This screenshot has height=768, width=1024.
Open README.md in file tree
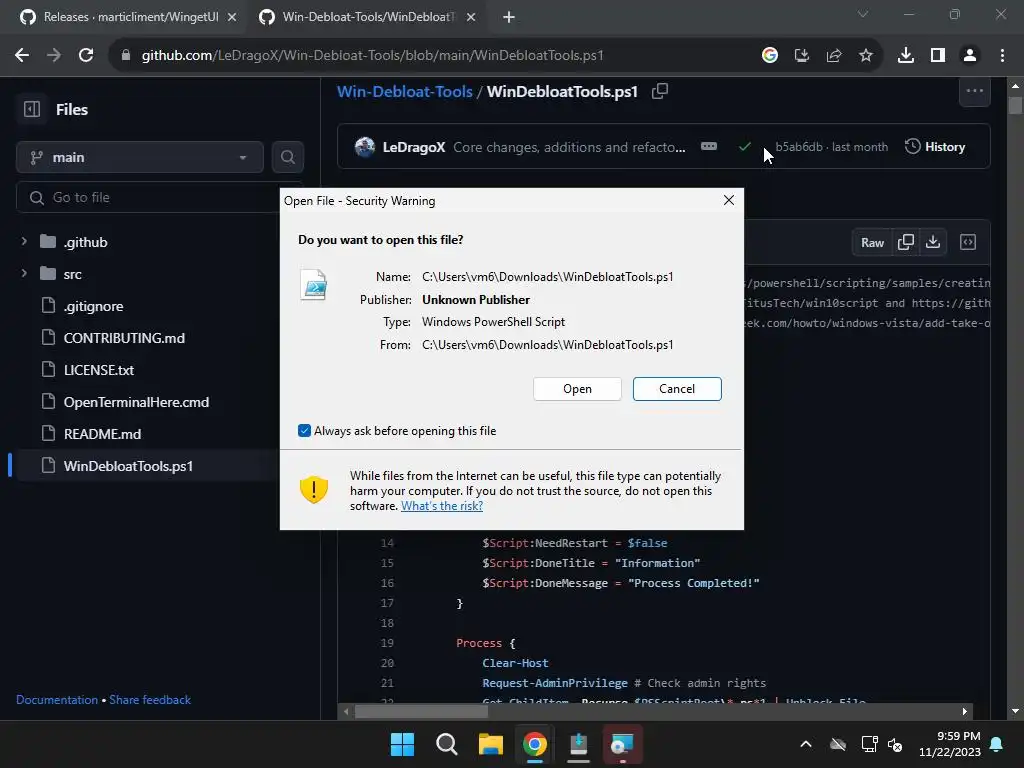(x=103, y=434)
